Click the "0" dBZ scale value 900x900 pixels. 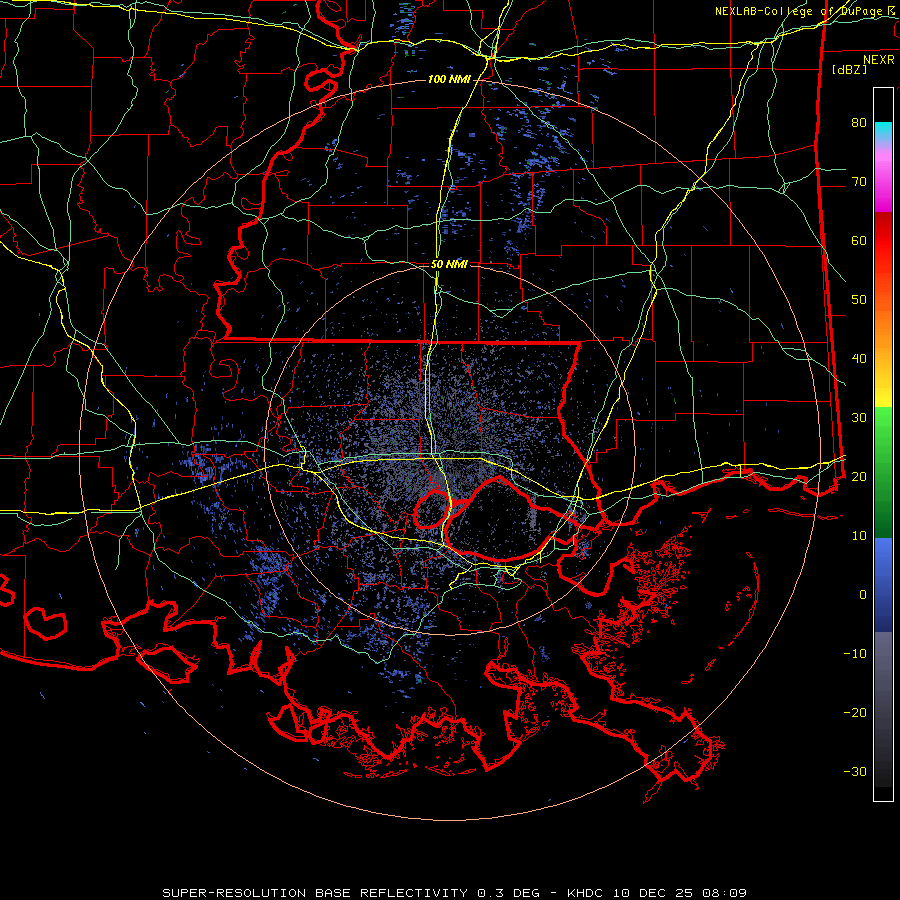pos(863,595)
